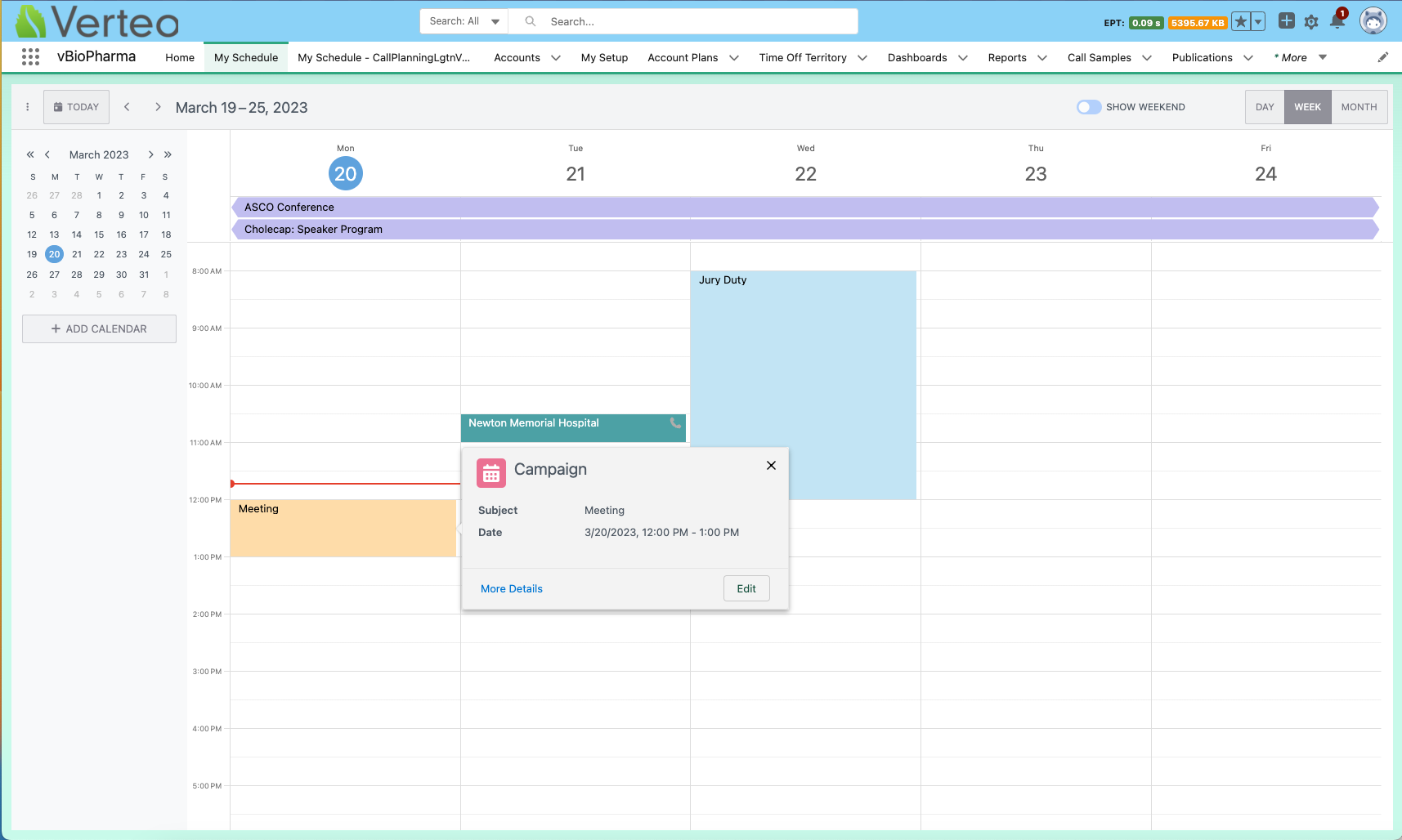1402x840 pixels.
Task: Click the edit navigation pencil icon
Action: coord(1382,57)
